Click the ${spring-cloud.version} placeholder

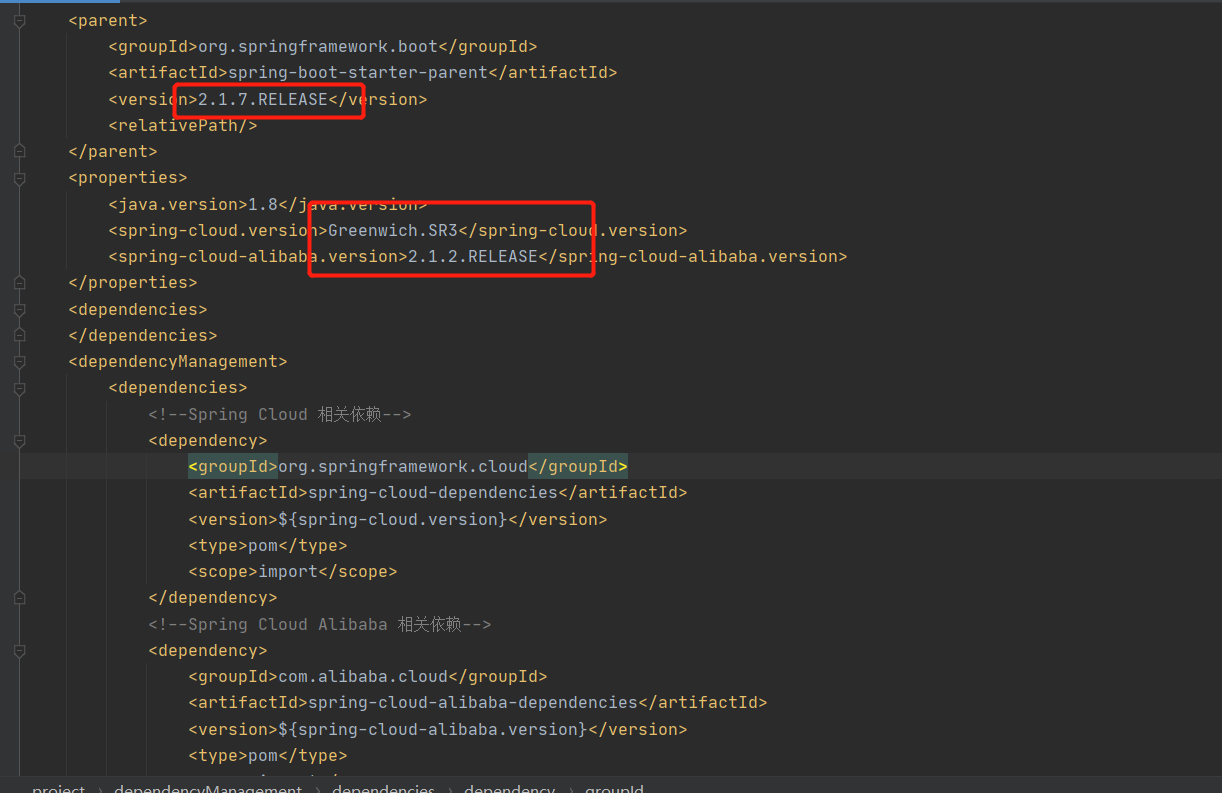[393, 519]
